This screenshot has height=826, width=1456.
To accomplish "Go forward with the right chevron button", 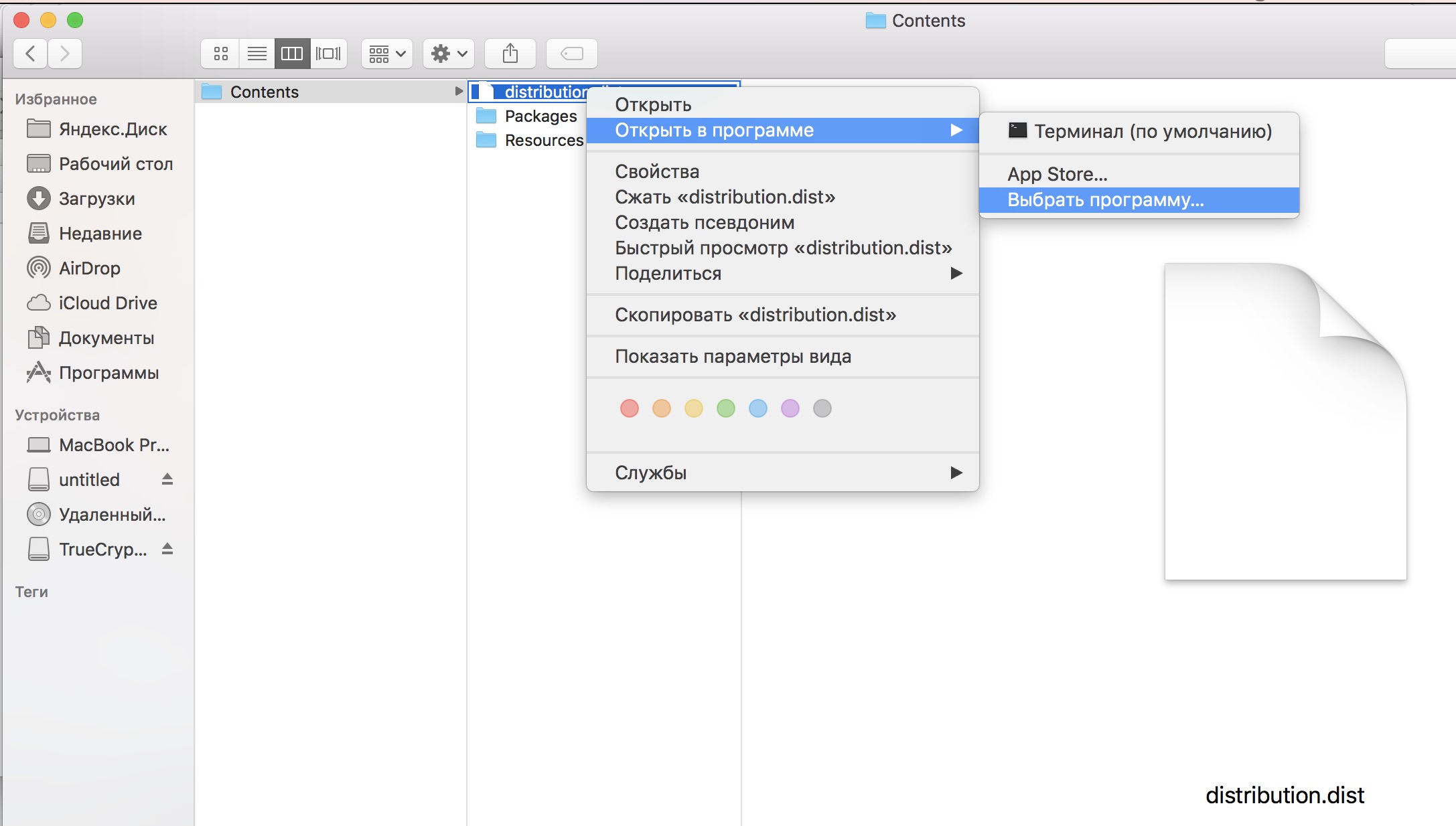I will 65,54.
